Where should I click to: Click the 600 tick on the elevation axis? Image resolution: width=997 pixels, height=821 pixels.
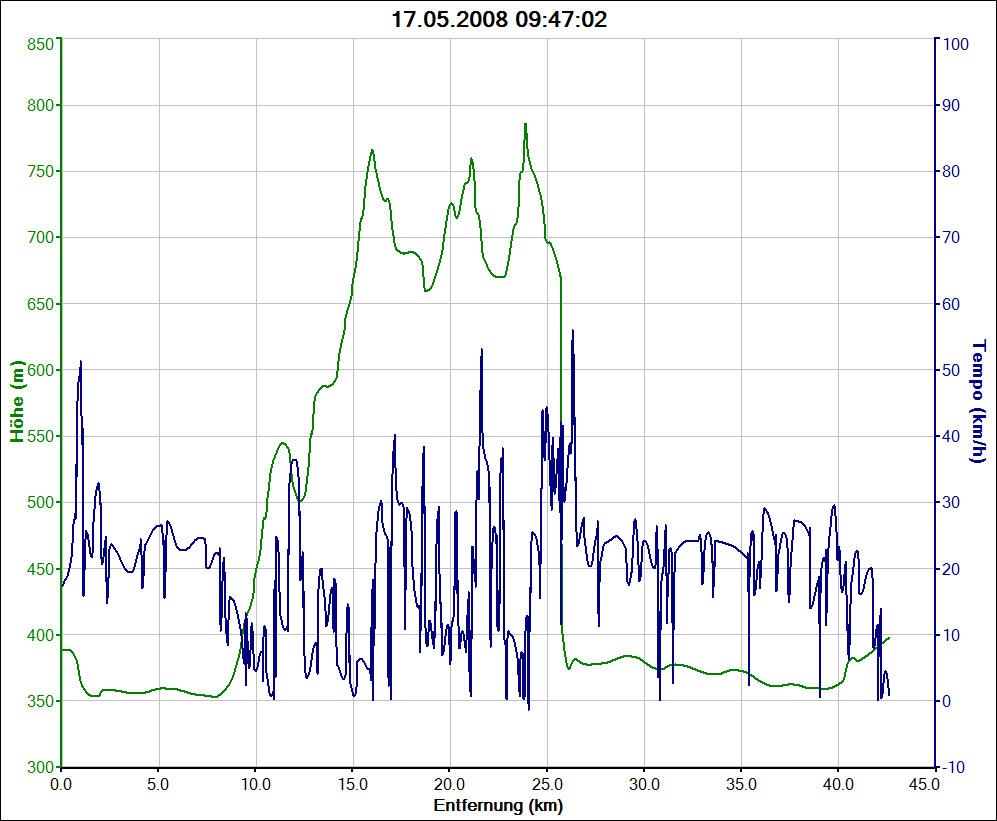[38, 370]
